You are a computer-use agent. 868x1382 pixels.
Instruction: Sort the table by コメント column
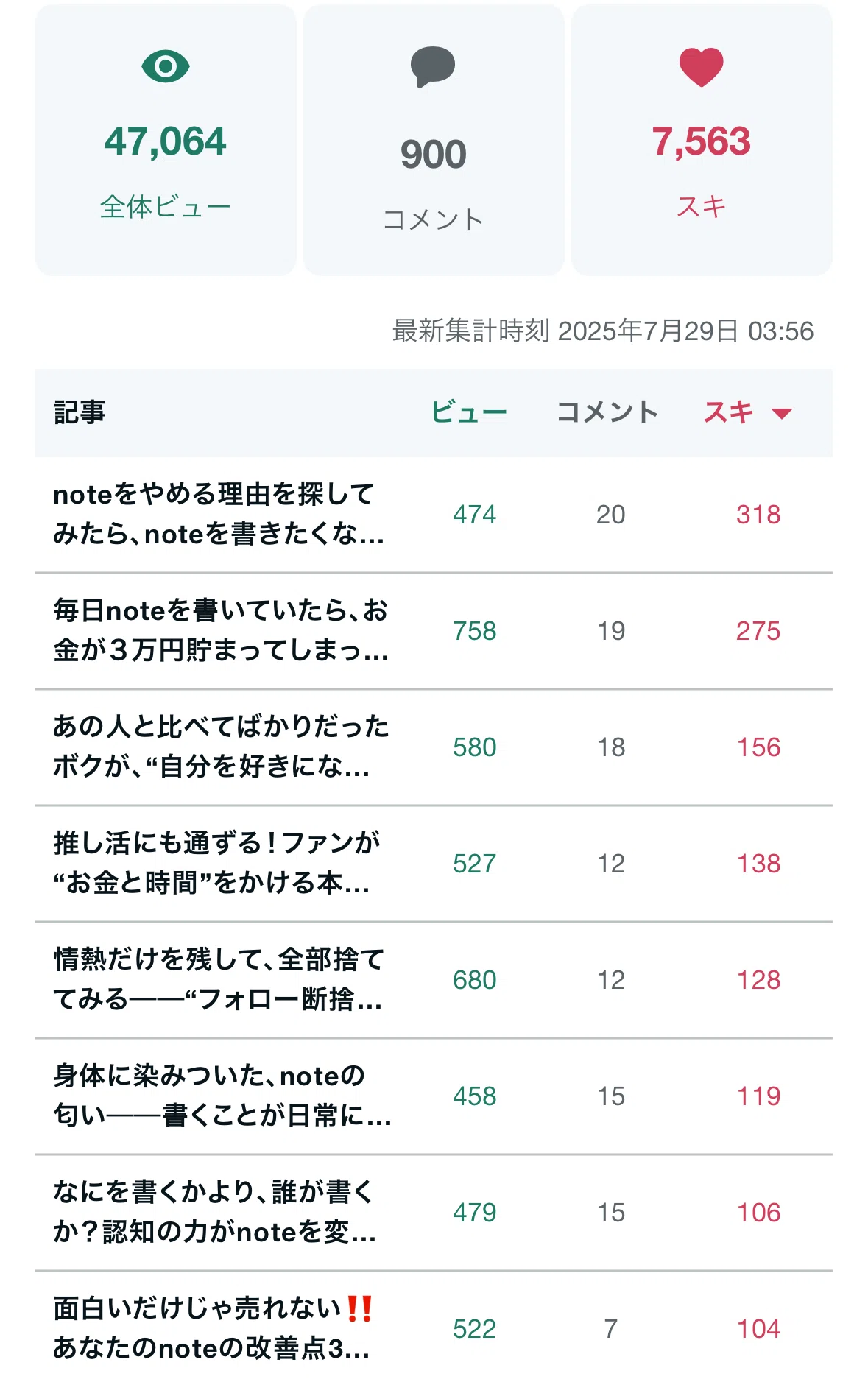(607, 412)
